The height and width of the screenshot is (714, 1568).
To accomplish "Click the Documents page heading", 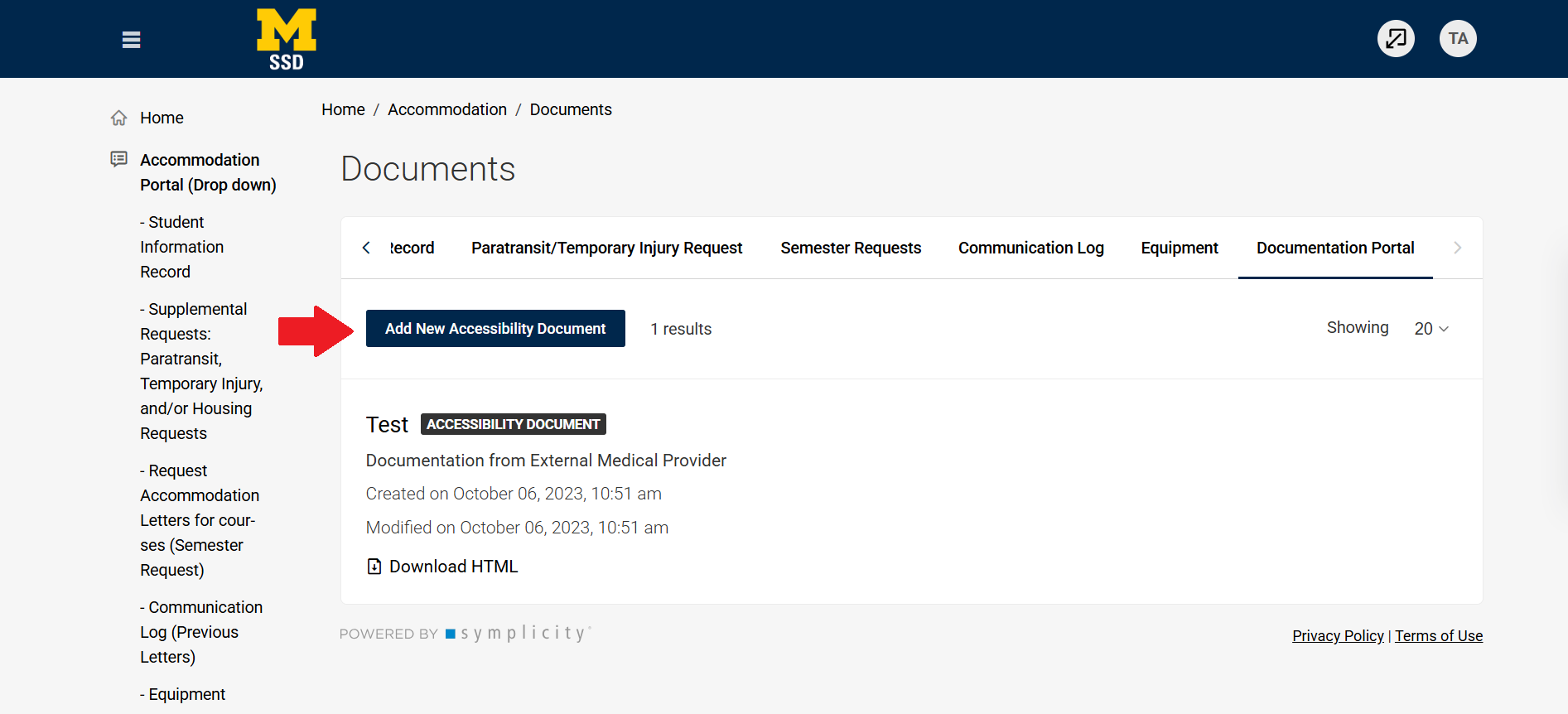I will 428,169.
